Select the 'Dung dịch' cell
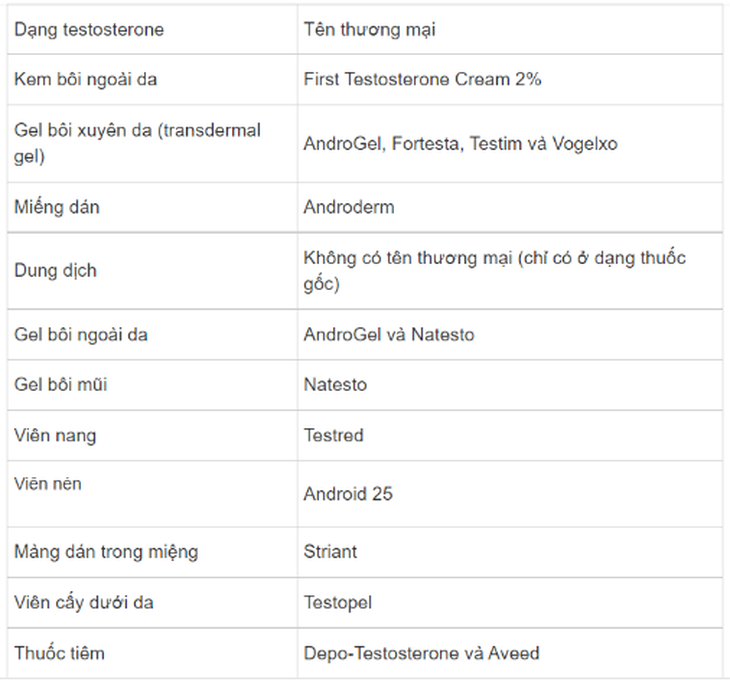Viewport: 730px width, 695px height. coord(152,270)
